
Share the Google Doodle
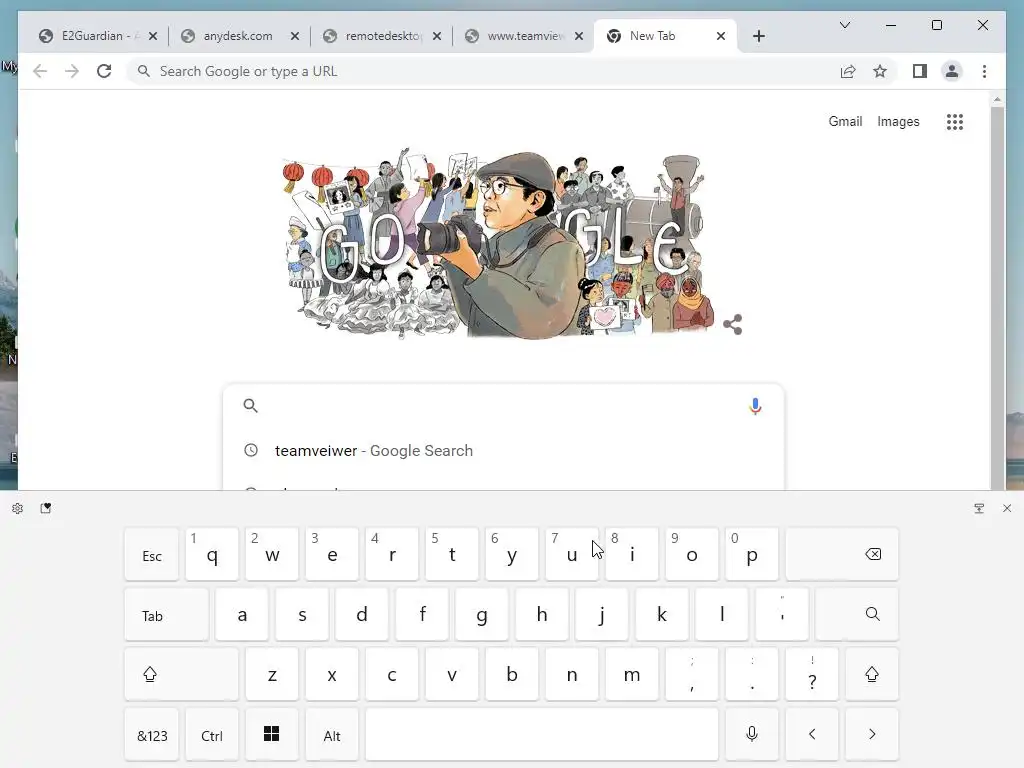(733, 324)
